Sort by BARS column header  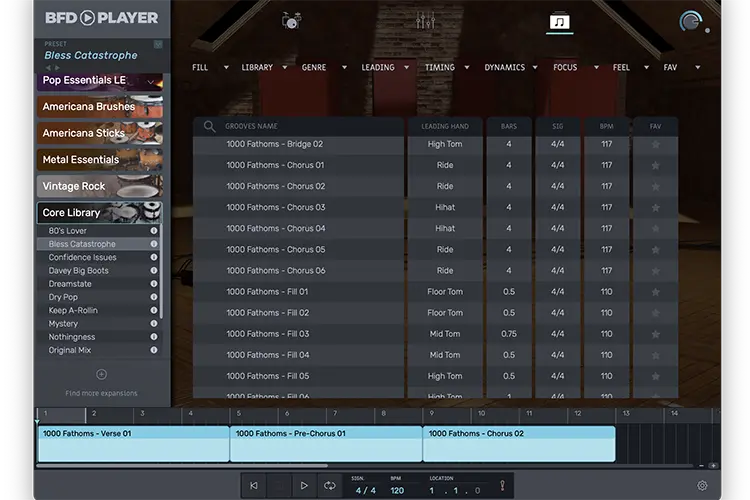(509, 126)
